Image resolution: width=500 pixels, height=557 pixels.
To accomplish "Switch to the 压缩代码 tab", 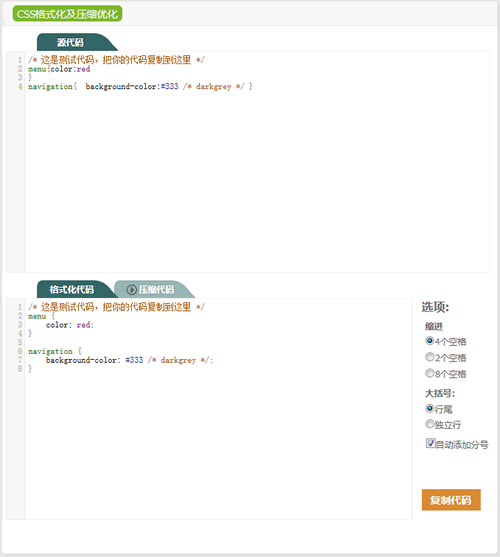I will pos(156,290).
